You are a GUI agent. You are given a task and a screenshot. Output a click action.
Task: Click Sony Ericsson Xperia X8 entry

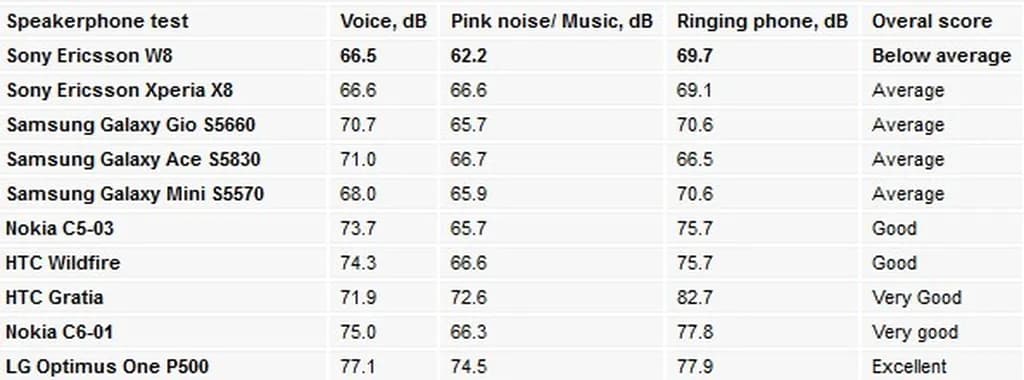tap(120, 90)
